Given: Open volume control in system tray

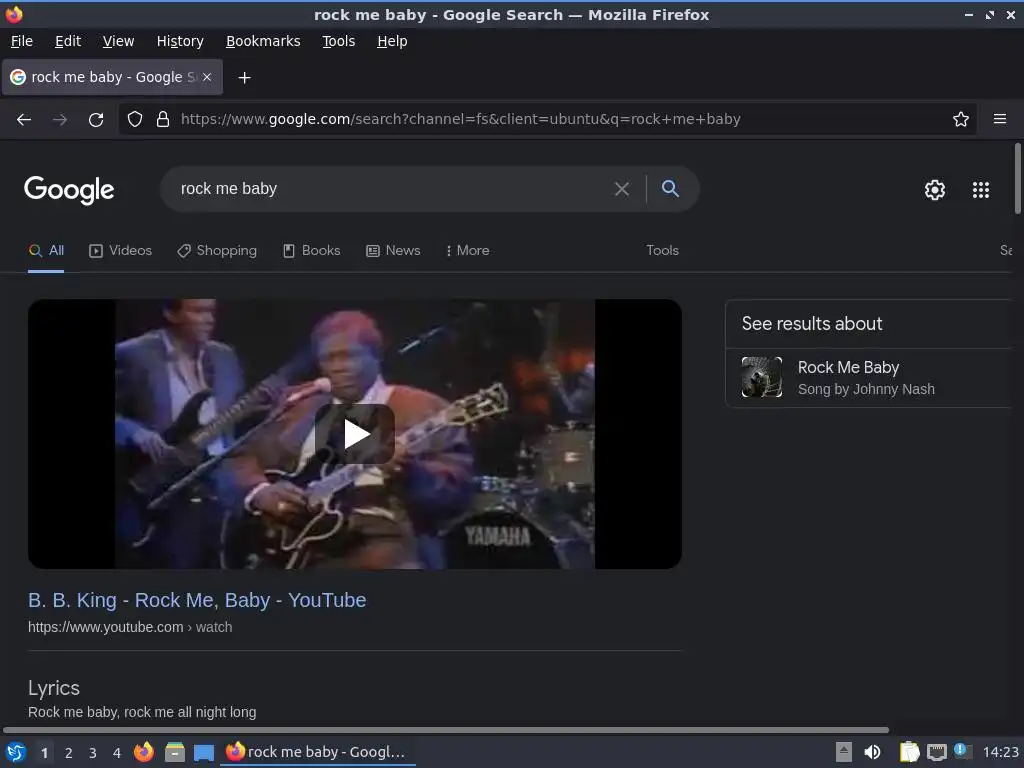Looking at the screenshot, I should [872, 752].
